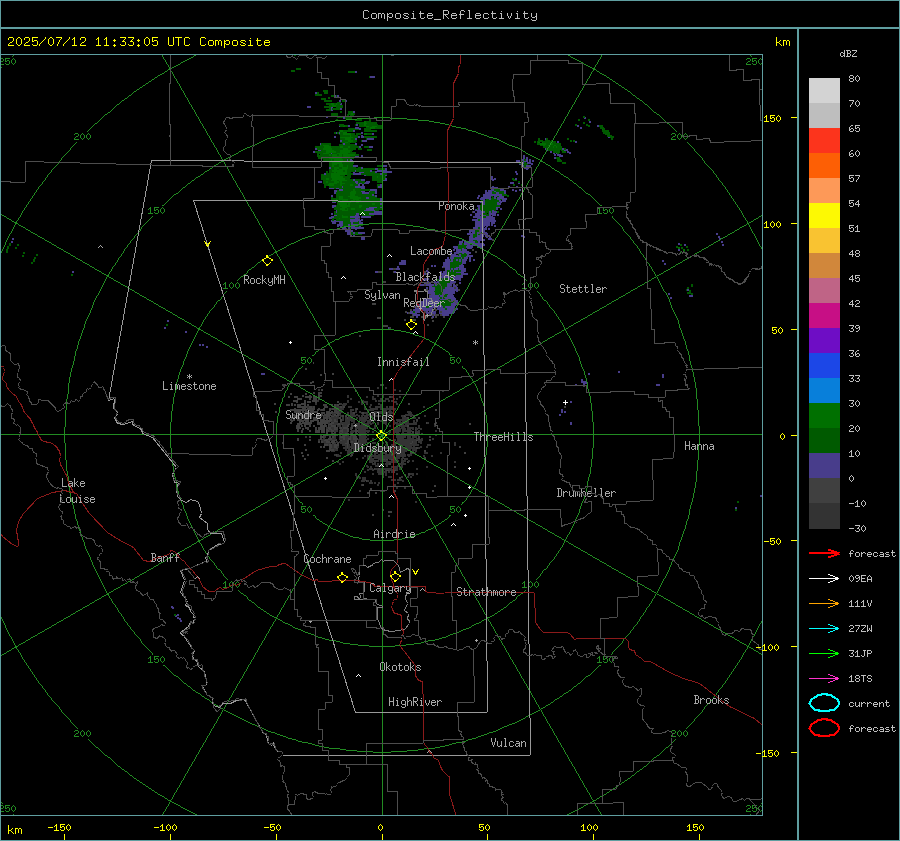Click the yellow diamond marker below Red Deer
This screenshot has height=841, width=900.
[x=411, y=325]
